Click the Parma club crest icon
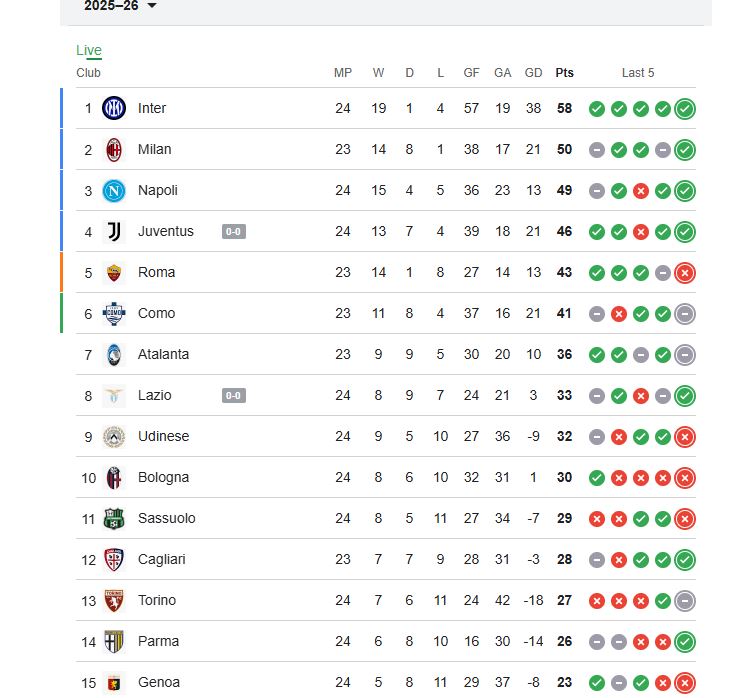The width and height of the screenshot is (742, 698). point(114,641)
